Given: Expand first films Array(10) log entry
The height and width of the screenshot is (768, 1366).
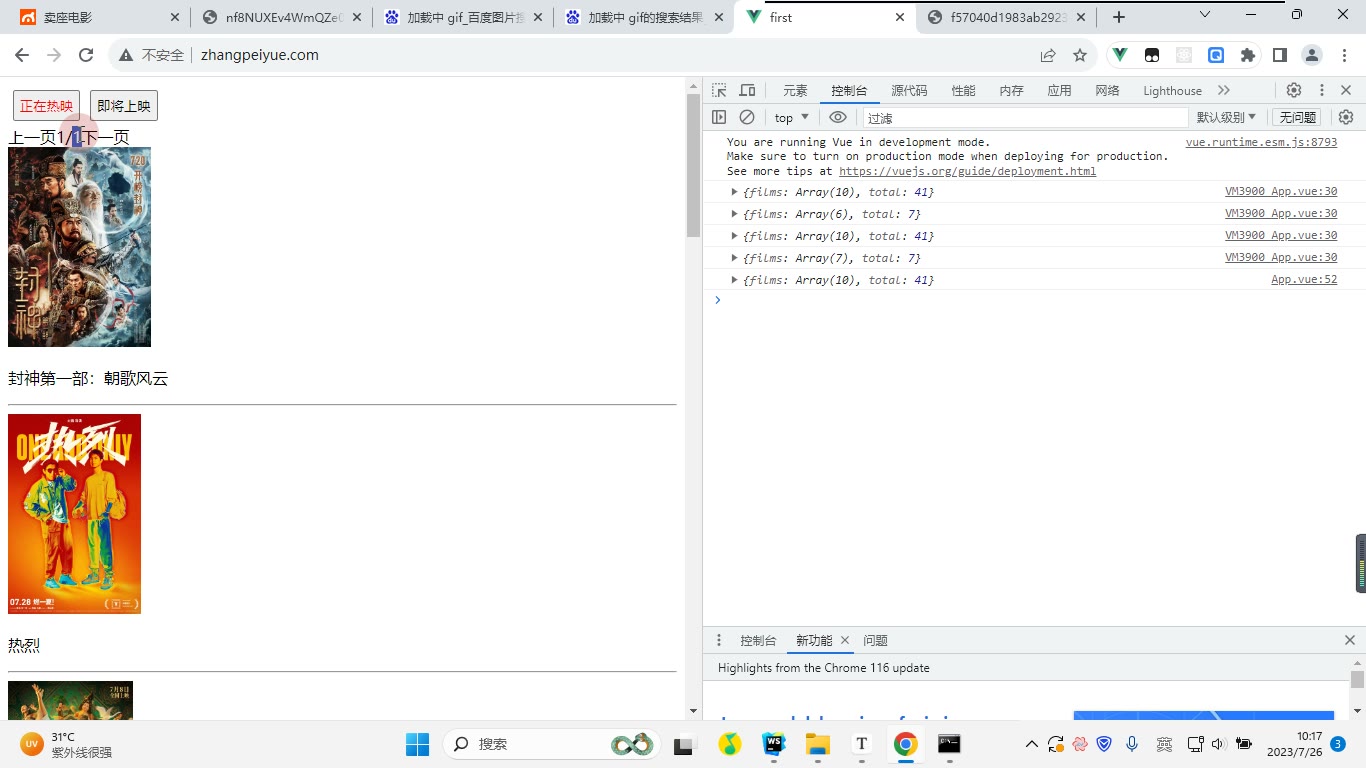Looking at the screenshot, I should 735,192.
